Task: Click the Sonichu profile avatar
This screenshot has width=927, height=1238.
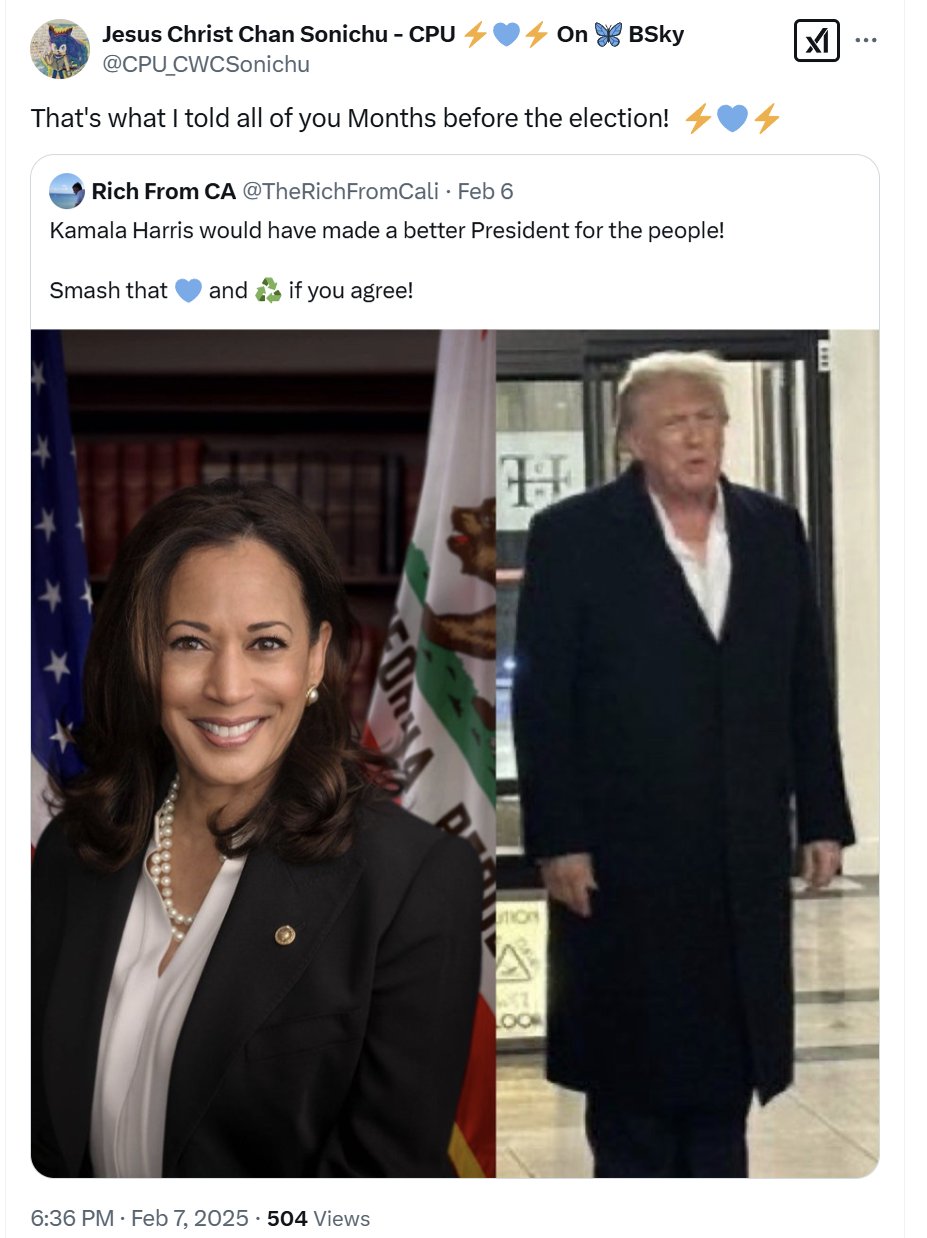Action: (x=60, y=48)
